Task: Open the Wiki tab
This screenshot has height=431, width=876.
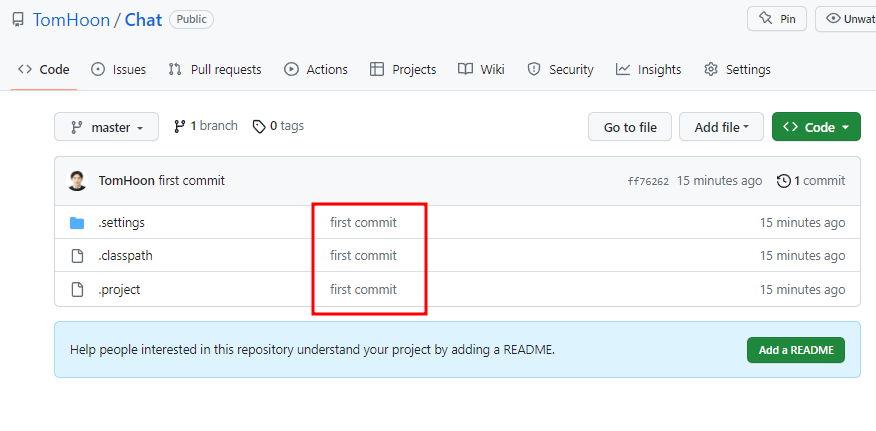Action: coord(481,70)
